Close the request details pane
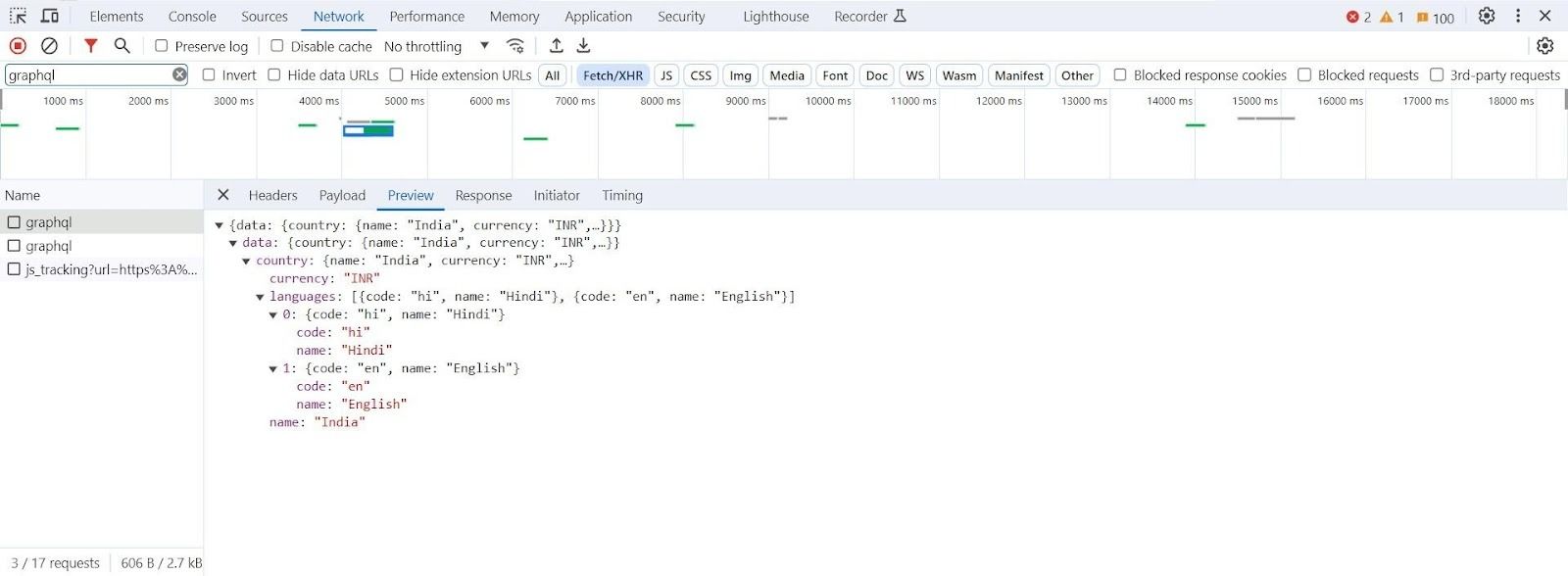Image resolution: width=1568 pixels, height=576 pixels. 223,195
